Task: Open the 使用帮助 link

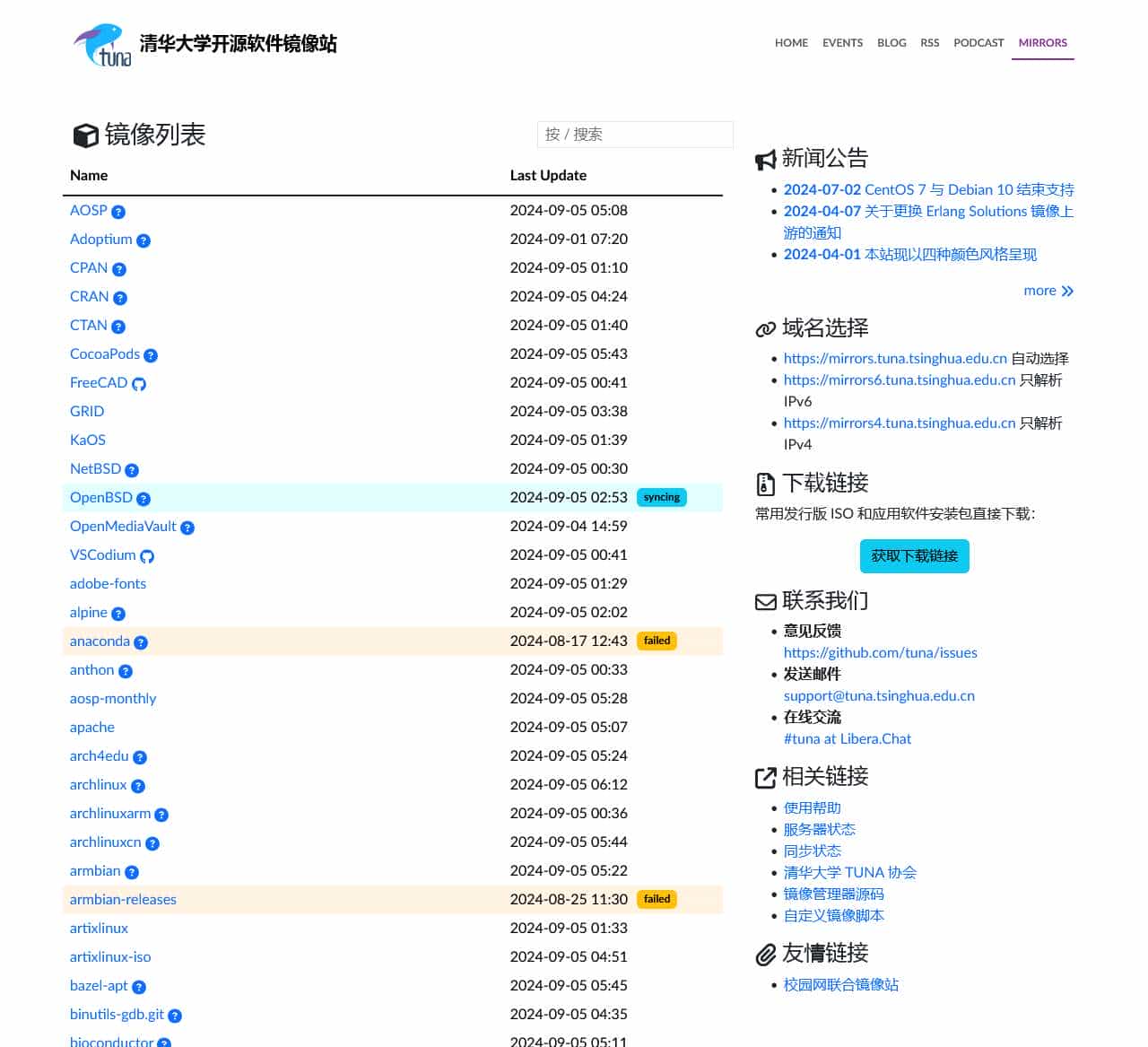Action: pos(812,807)
